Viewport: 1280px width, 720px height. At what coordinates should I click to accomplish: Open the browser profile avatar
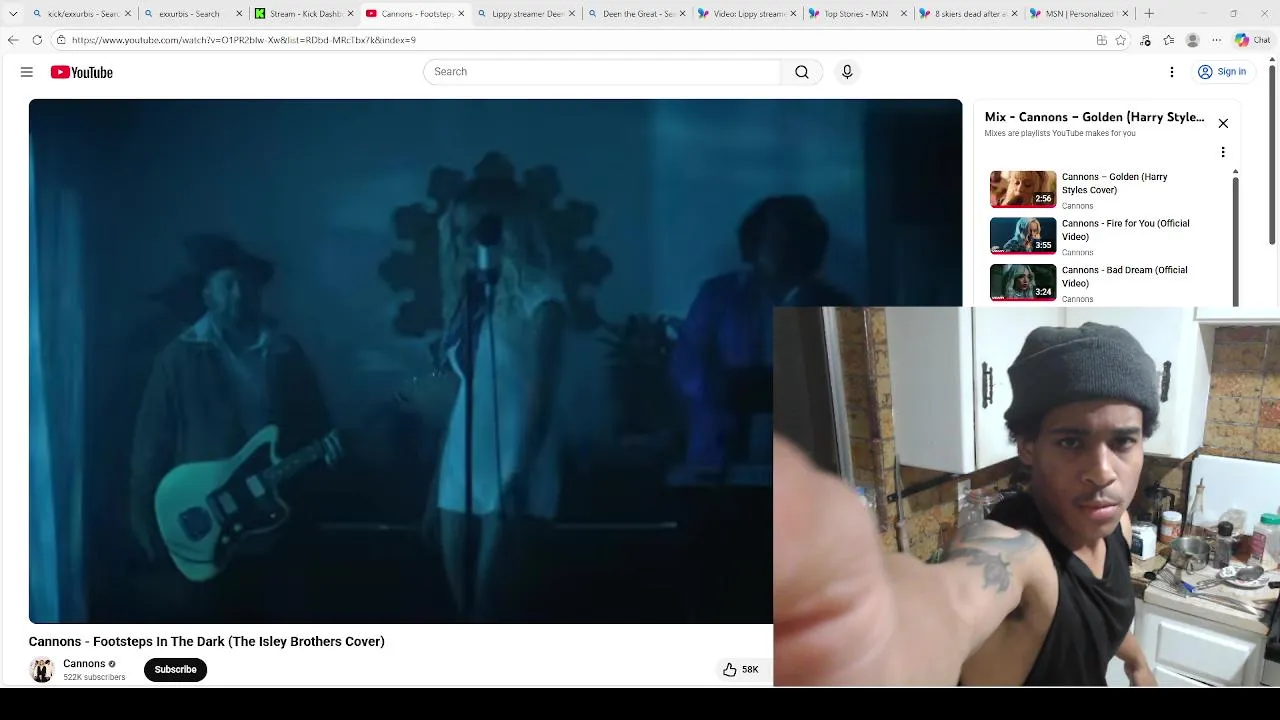[1192, 40]
